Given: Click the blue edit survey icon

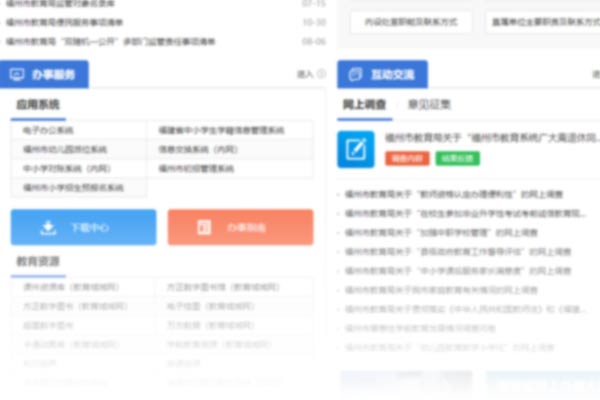Looking at the screenshot, I should [355, 148].
